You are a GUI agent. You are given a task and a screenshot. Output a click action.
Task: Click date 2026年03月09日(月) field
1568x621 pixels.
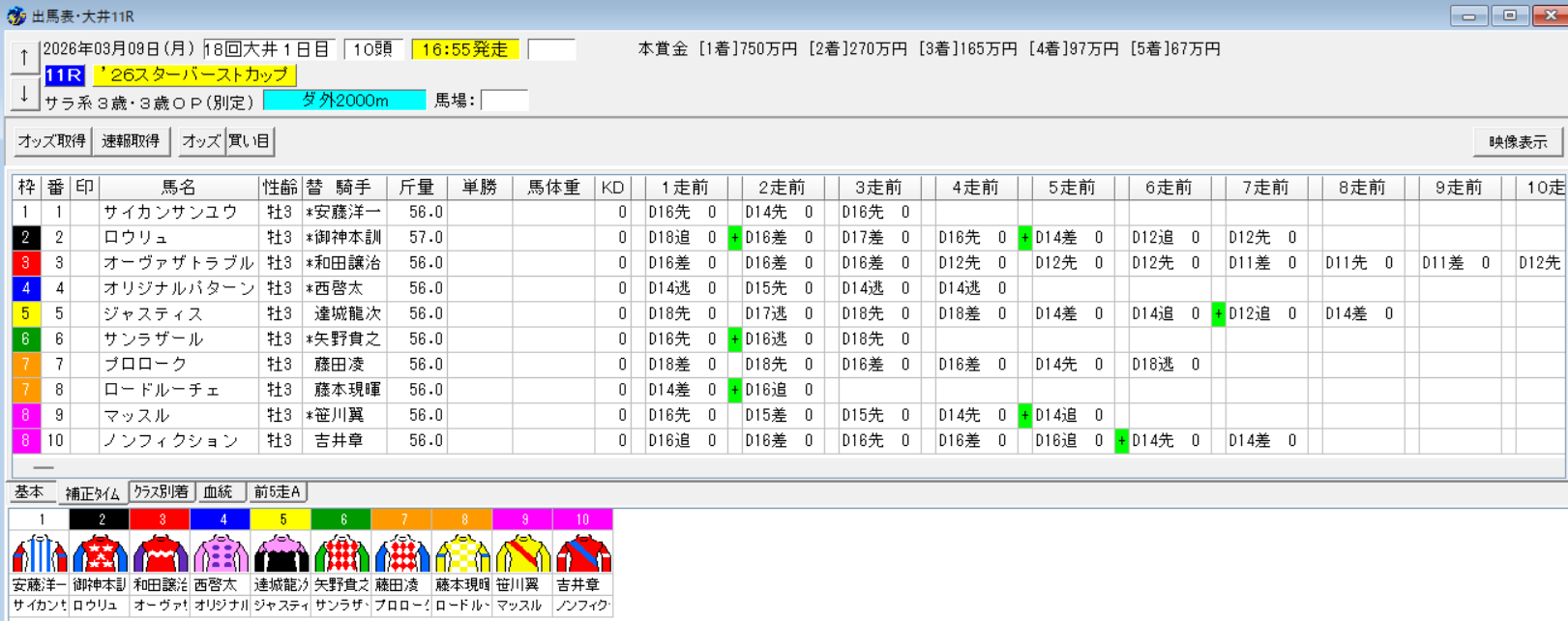(119, 49)
